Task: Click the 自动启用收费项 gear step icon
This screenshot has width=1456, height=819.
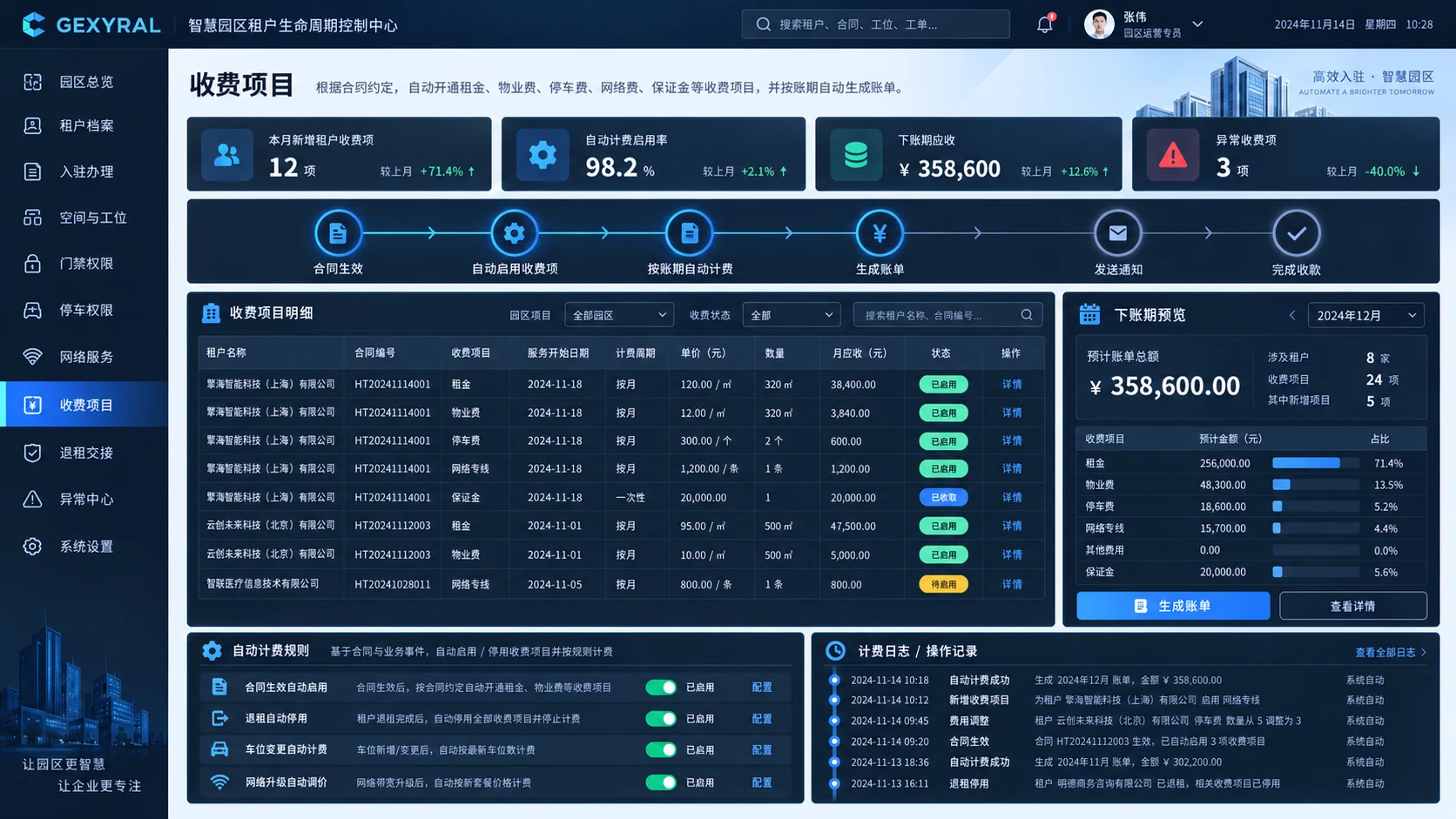Action: 514,232
